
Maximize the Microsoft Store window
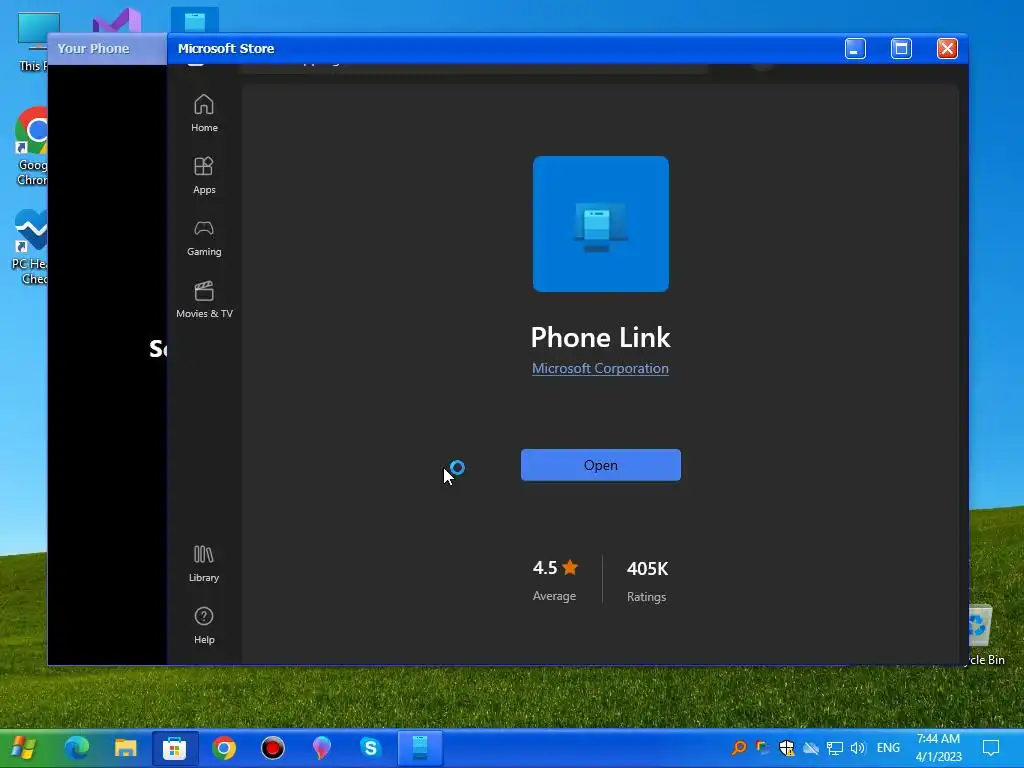click(901, 48)
